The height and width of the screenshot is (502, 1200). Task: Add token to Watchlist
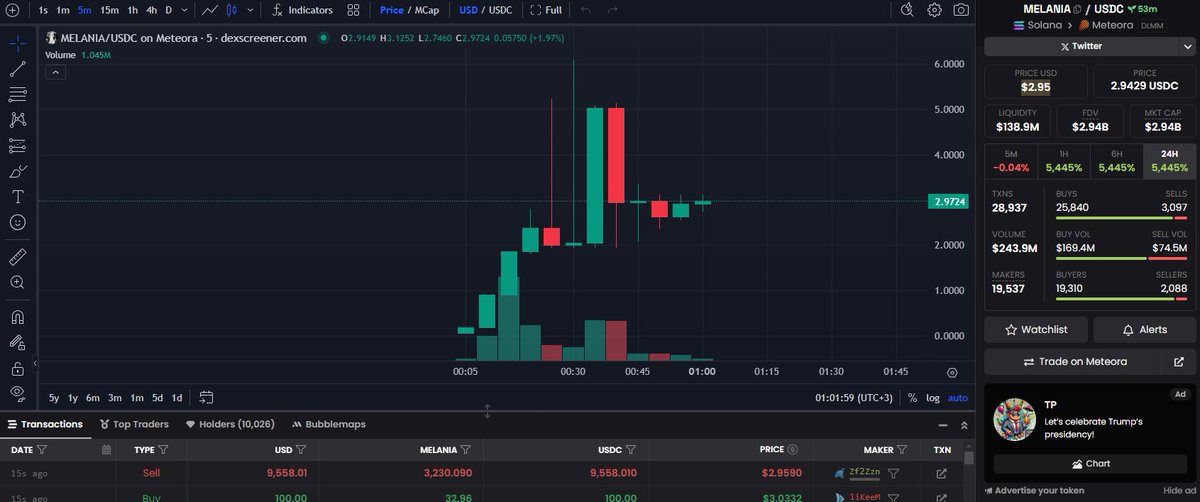pos(1036,329)
